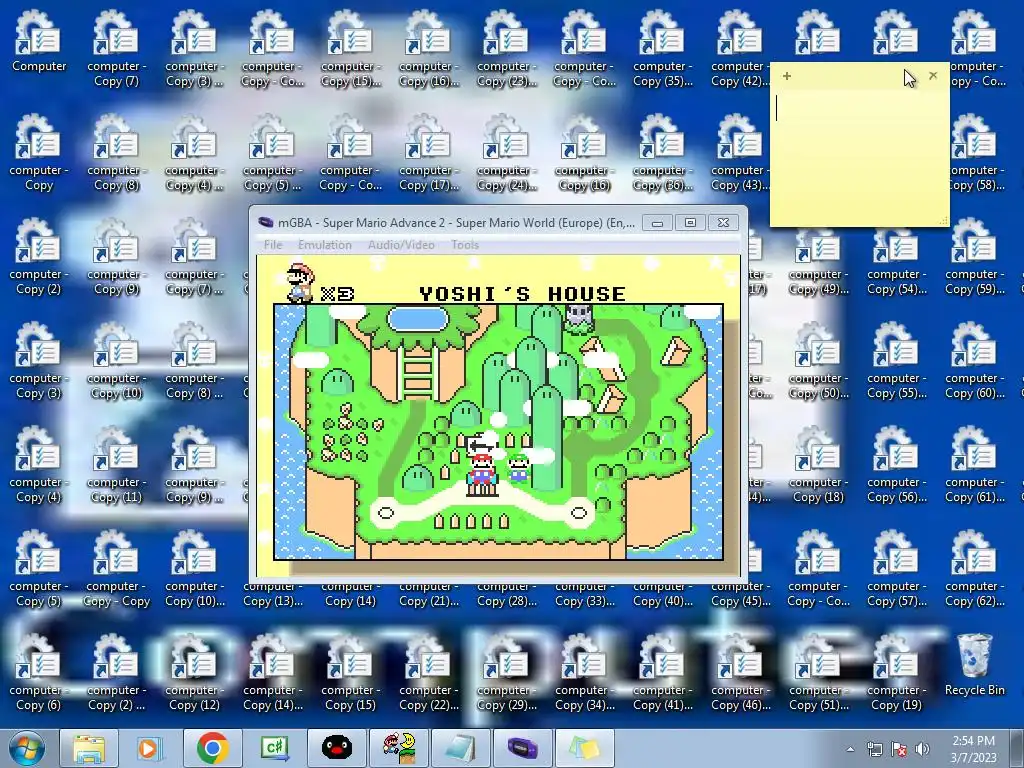Select the computer - Copy (46) shortcut
1024x768 pixels.
(740, 671)
